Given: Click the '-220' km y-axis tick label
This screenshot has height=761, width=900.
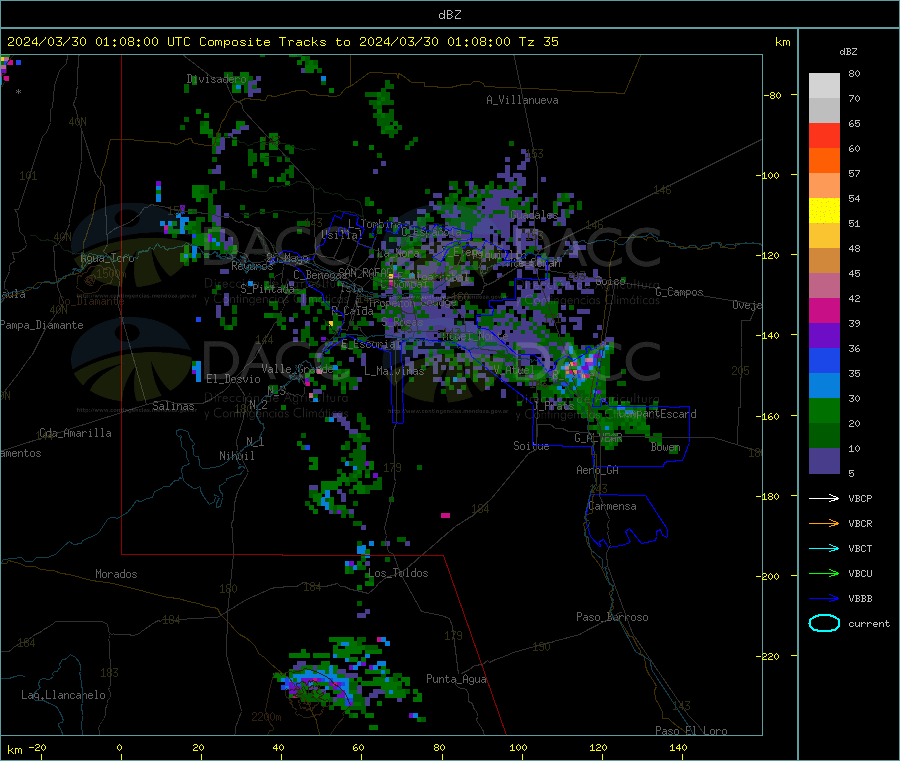Looking at the screenshot, I should (767, 657).
